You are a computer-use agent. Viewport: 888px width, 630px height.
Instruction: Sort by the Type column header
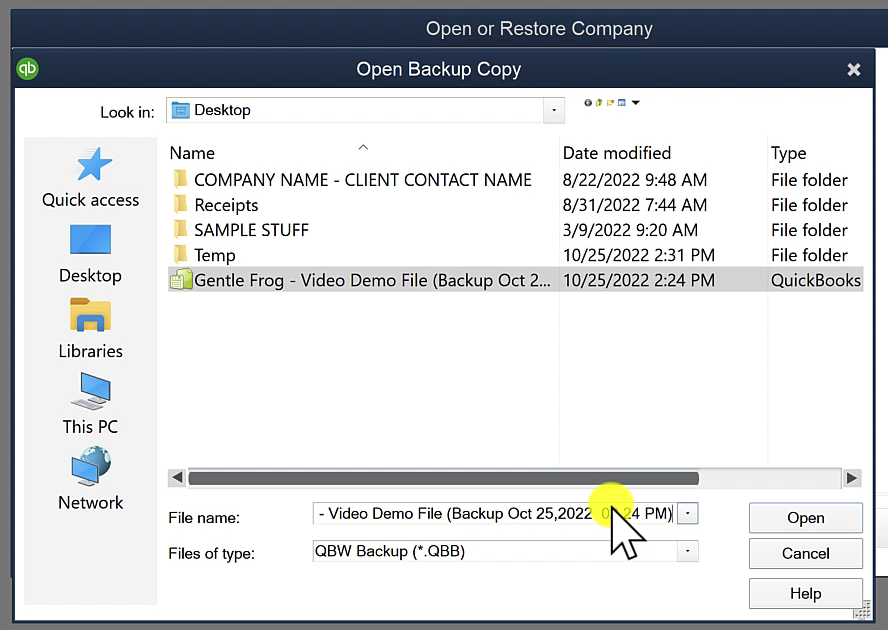click(788, 153)
